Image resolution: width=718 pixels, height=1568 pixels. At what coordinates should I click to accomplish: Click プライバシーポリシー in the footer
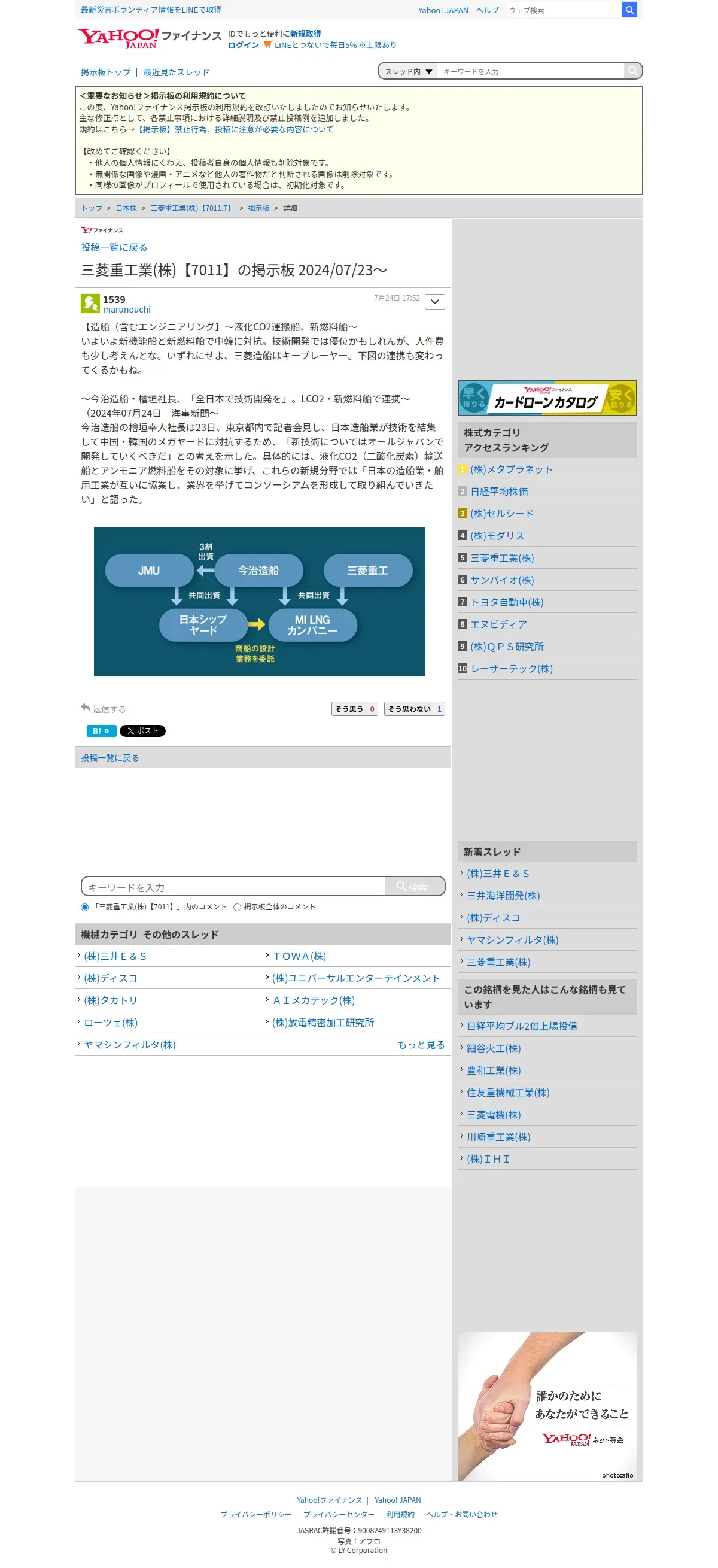[x=256, y=1515]
